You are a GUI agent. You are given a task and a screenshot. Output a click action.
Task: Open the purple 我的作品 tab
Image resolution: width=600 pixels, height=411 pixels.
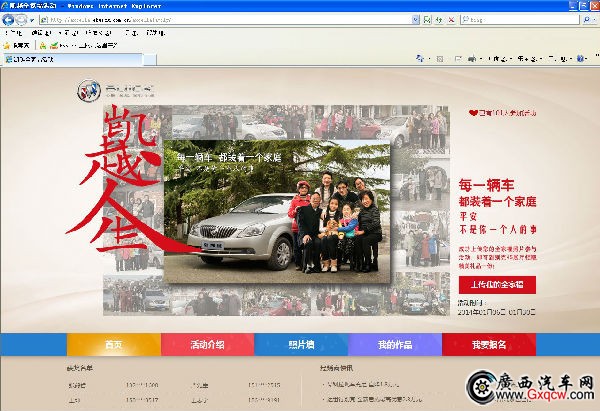395,345
